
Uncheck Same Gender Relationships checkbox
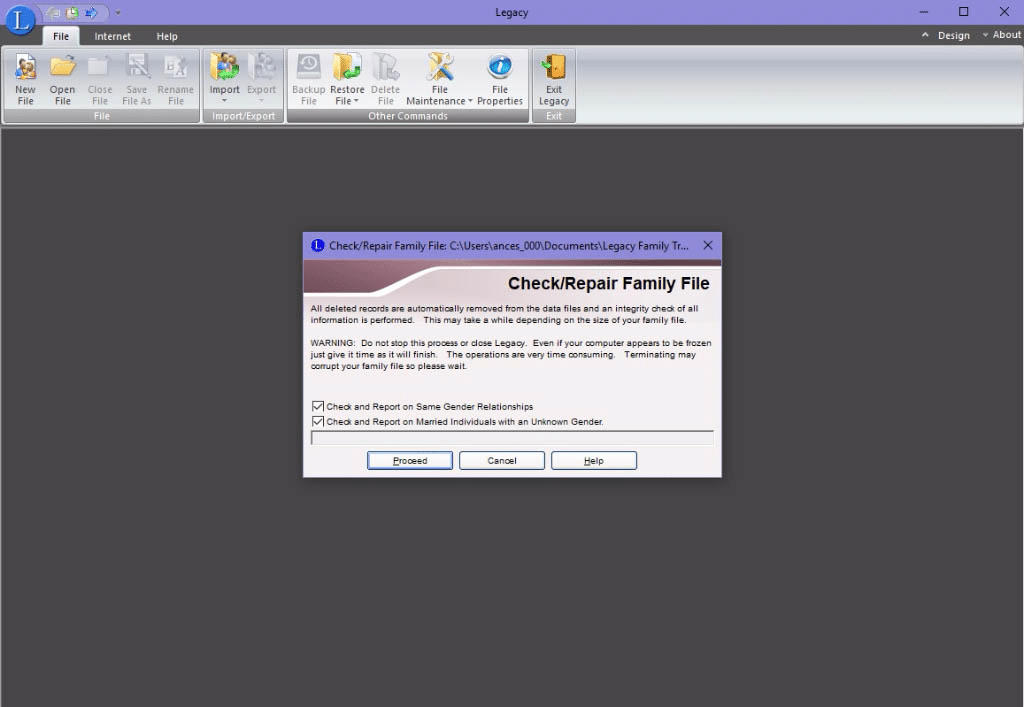318,406
